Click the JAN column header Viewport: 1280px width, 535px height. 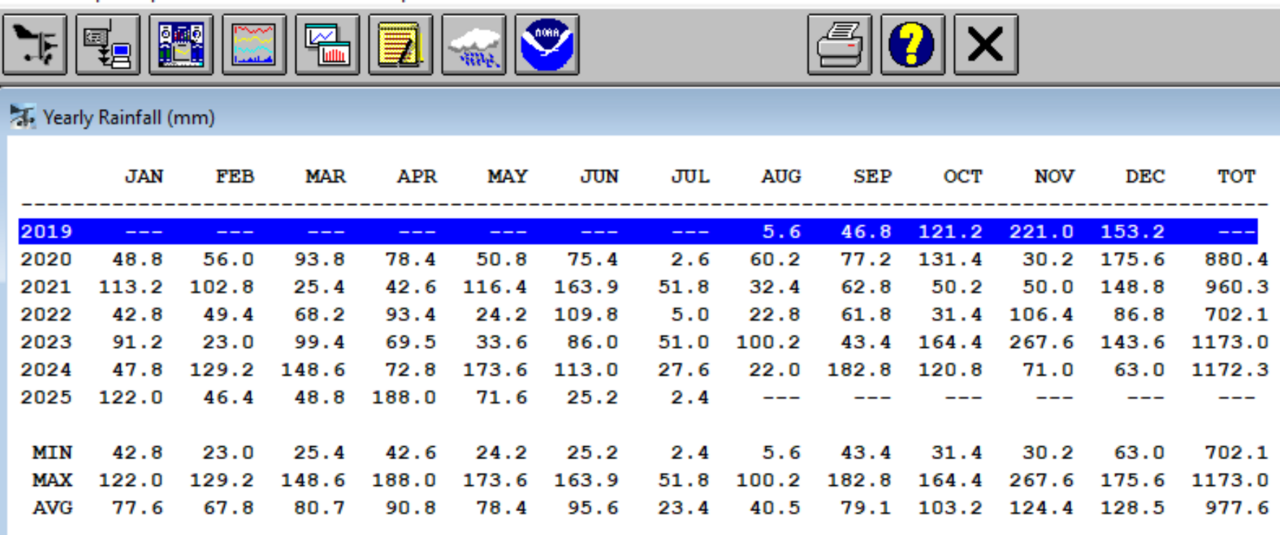point(144,177)
